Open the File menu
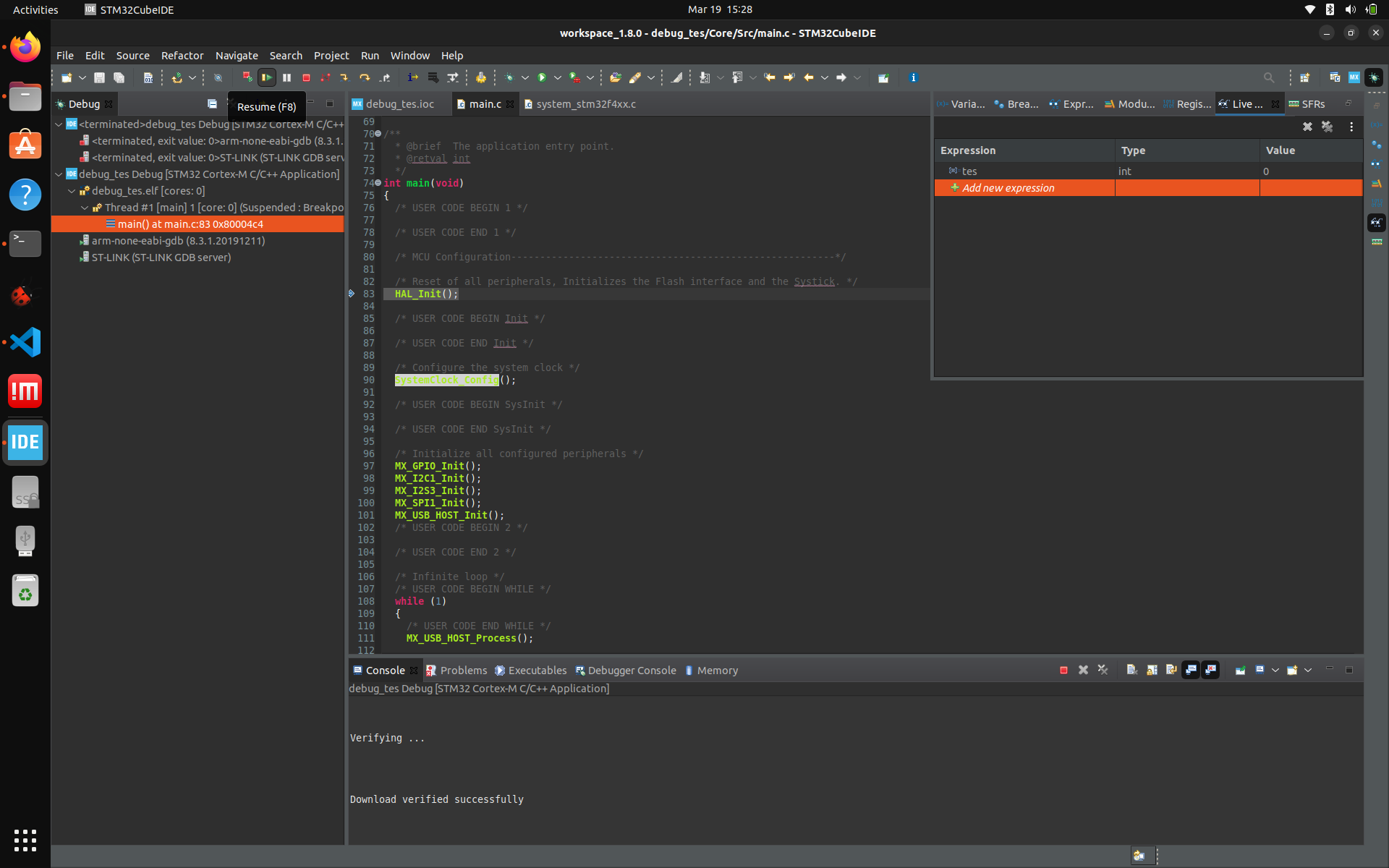The width and height of the screenshot is (1389, 868). 65,56
